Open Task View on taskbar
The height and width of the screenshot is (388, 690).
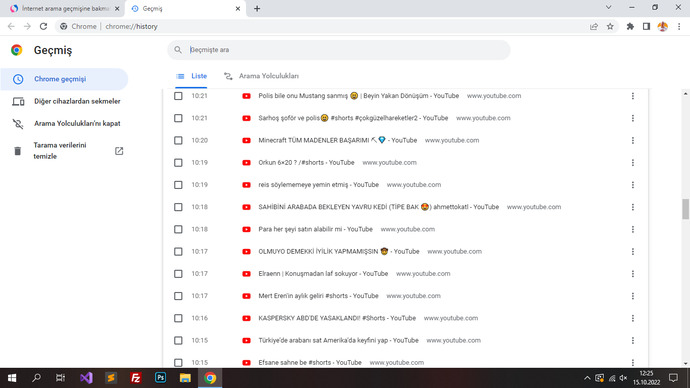click(x=60, y=378)
